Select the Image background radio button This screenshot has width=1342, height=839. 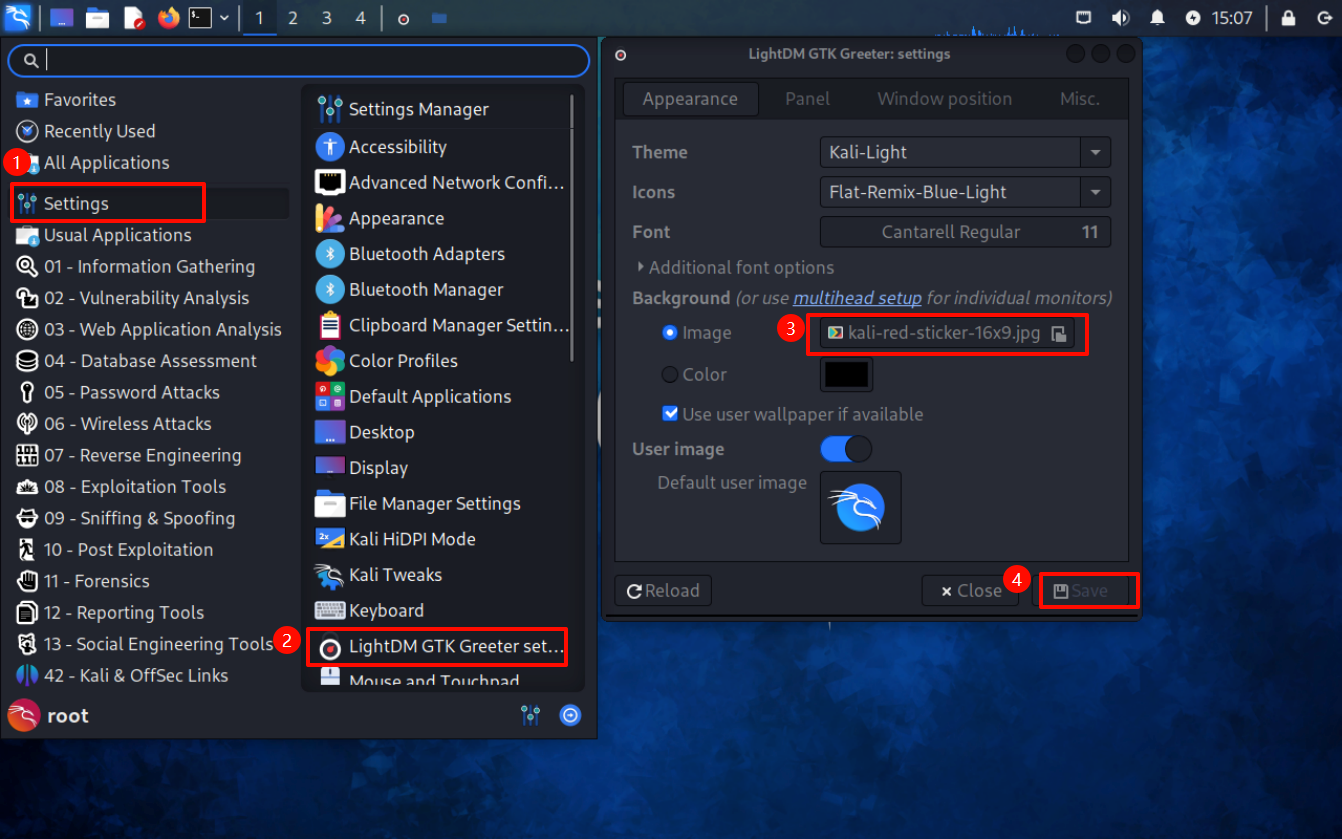pyautogui.click(x=670, y=333)
